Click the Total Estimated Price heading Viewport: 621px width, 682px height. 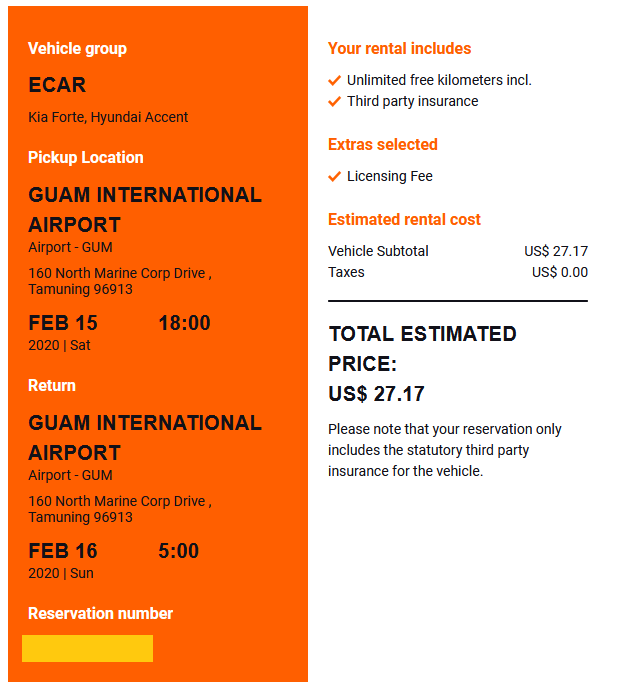coord(422,348)
